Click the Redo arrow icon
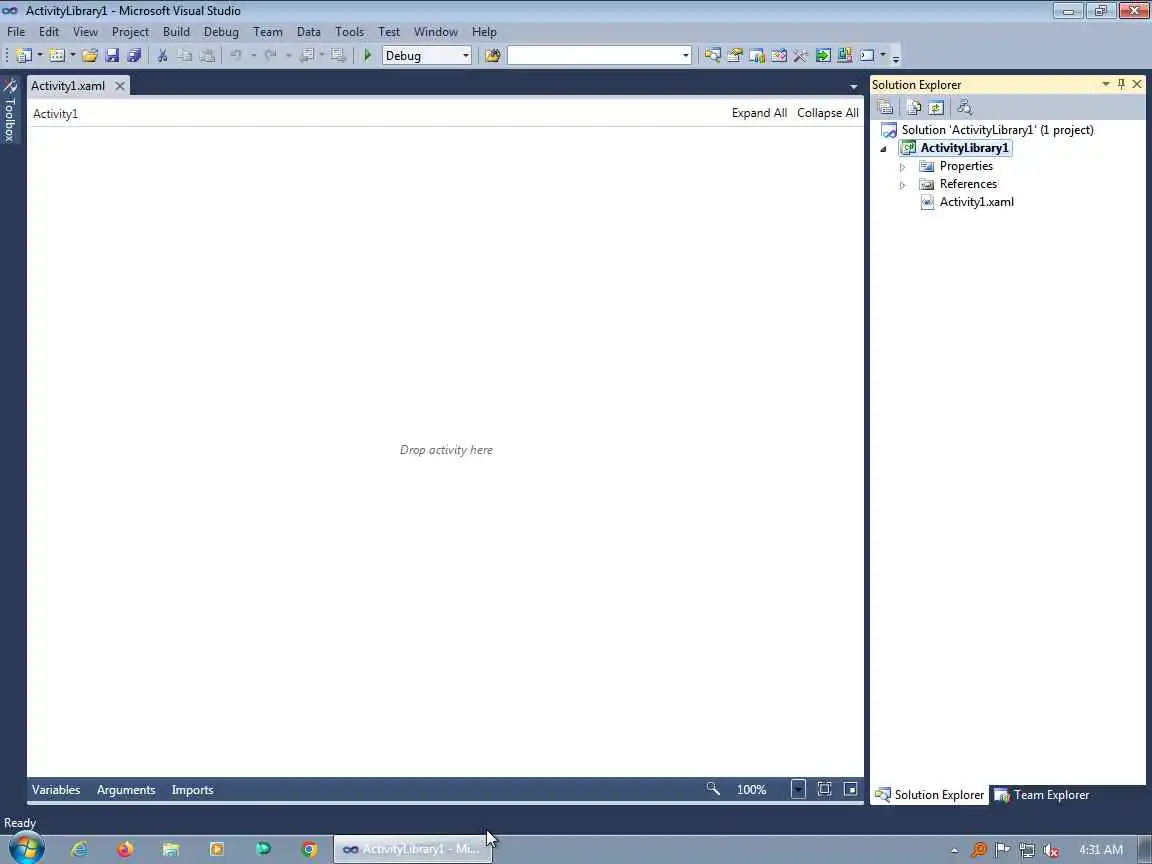 pyautogui.click(x=270, y=55)
